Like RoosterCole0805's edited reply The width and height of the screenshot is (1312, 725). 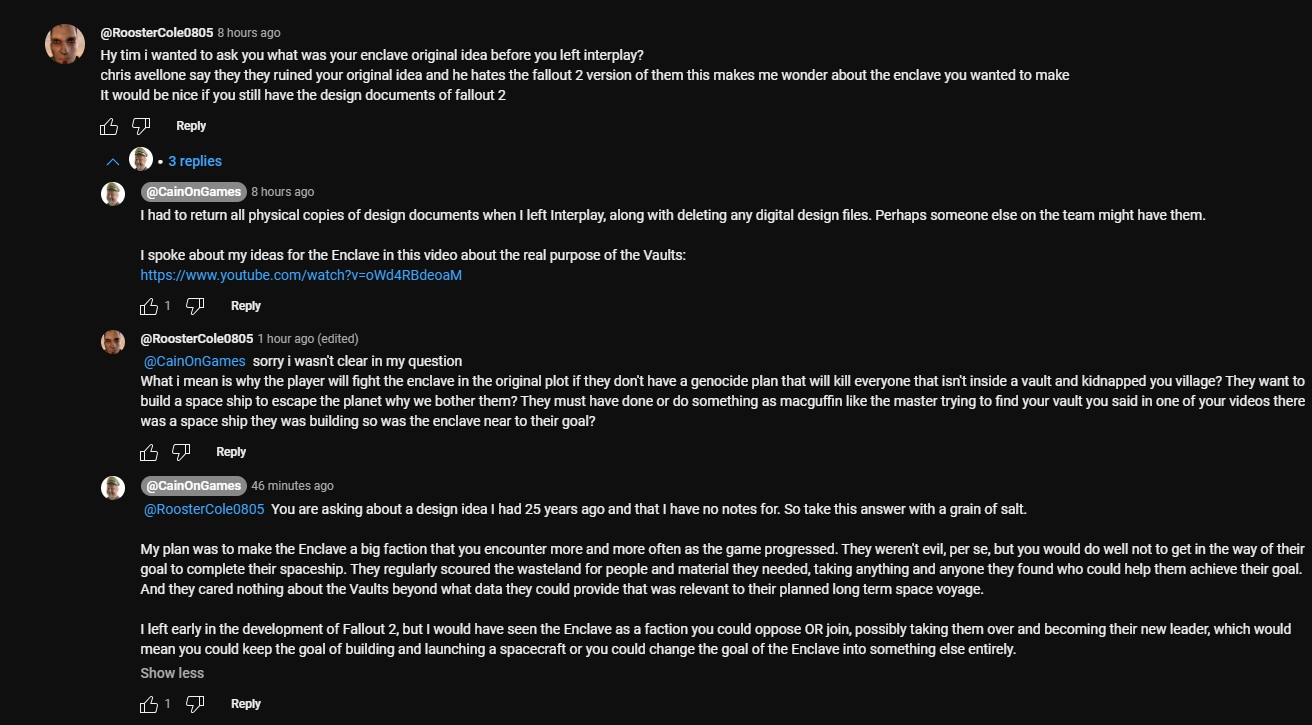click(x=149, y=452)
